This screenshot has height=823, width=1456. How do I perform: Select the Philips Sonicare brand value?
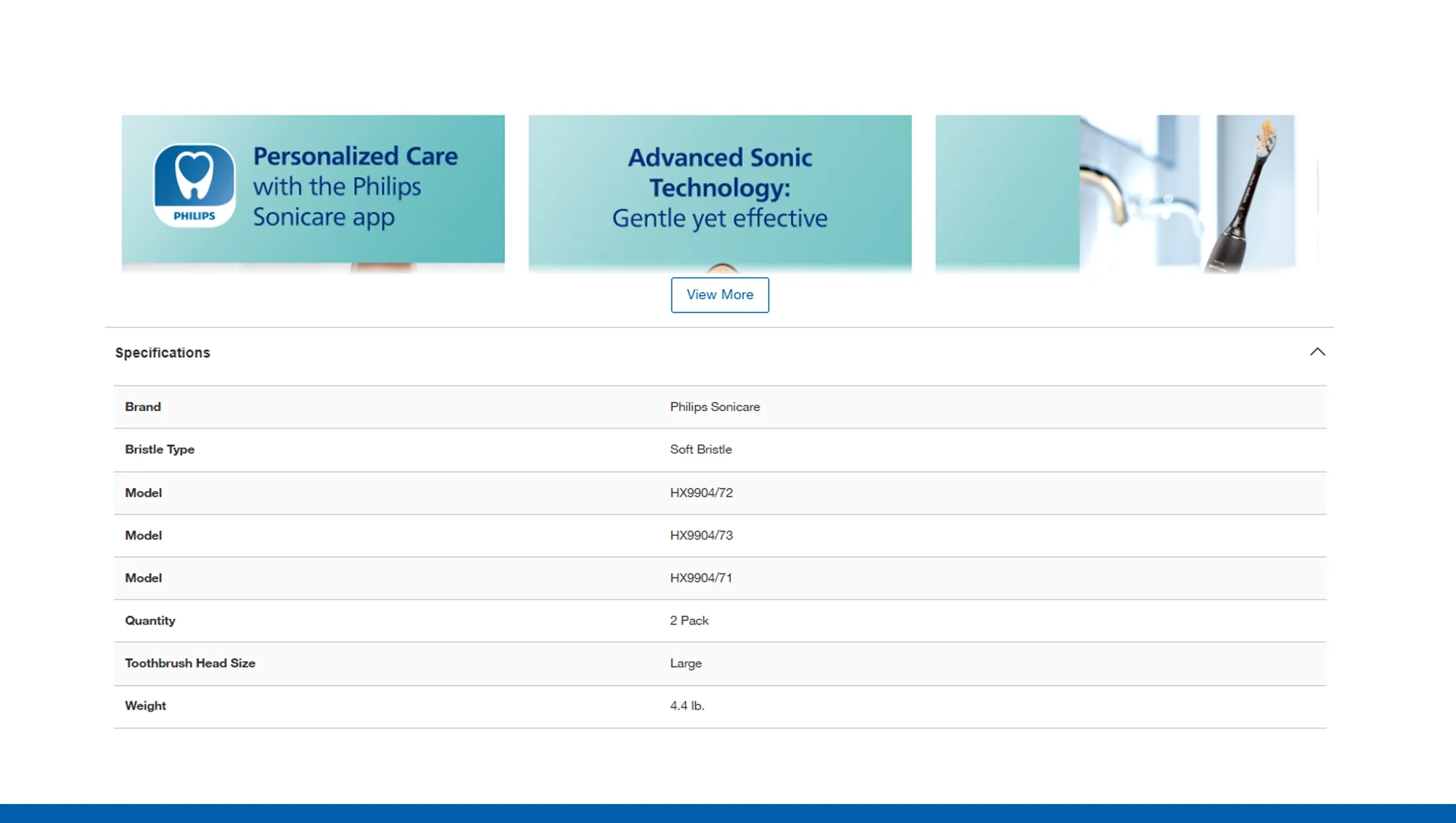point(715,407)
